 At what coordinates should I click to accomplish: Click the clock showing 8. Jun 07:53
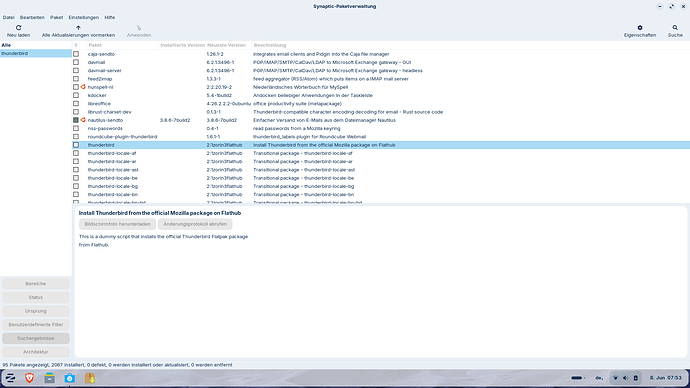click(x=665, y=378)
